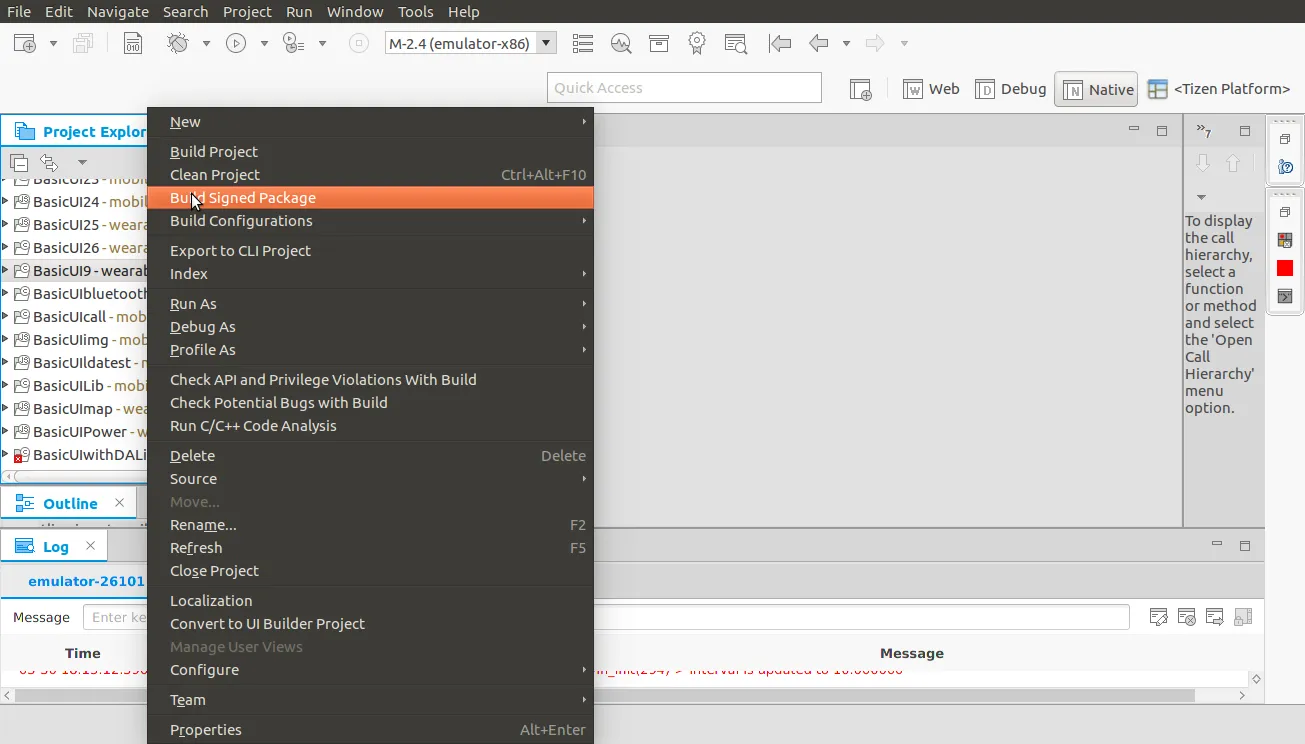The width and height of the screenshot is (1305, 744).
Task: Open the Navigate menu in menu bar
Action: click(x=118, y=12)
